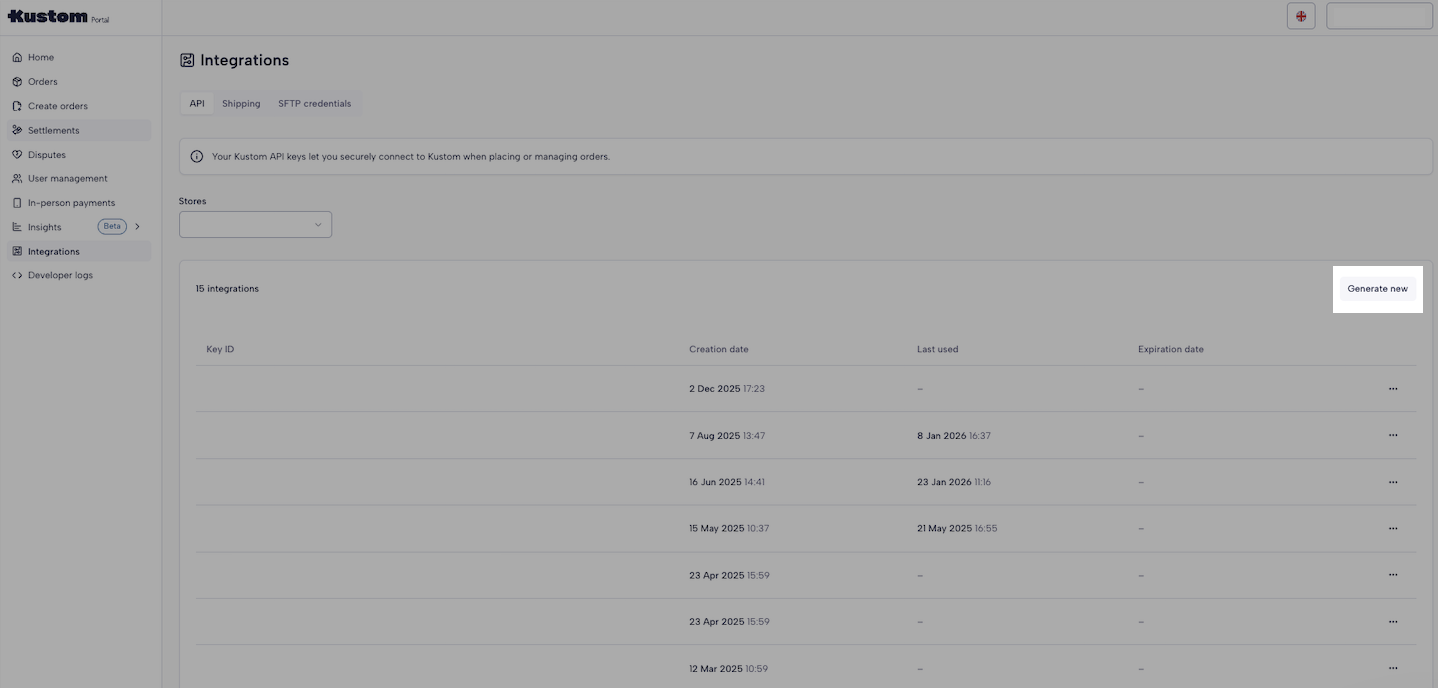The width and height of the screenshot is (1438, 688).
Task: Select the Settlements sidebar icon
Action: pyautogui.click(x=17, y=131)
